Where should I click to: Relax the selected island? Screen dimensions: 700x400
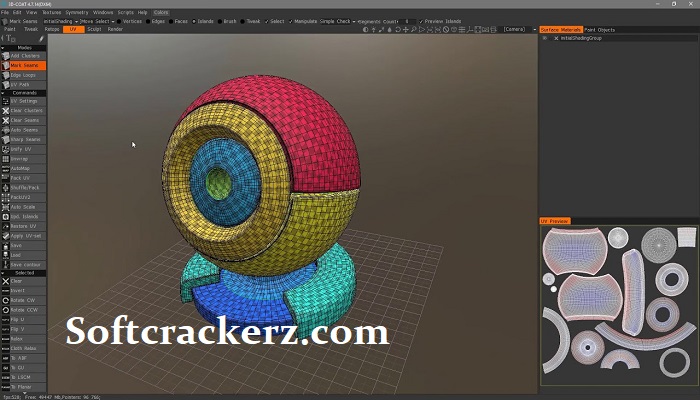click(x=23, y=339)
